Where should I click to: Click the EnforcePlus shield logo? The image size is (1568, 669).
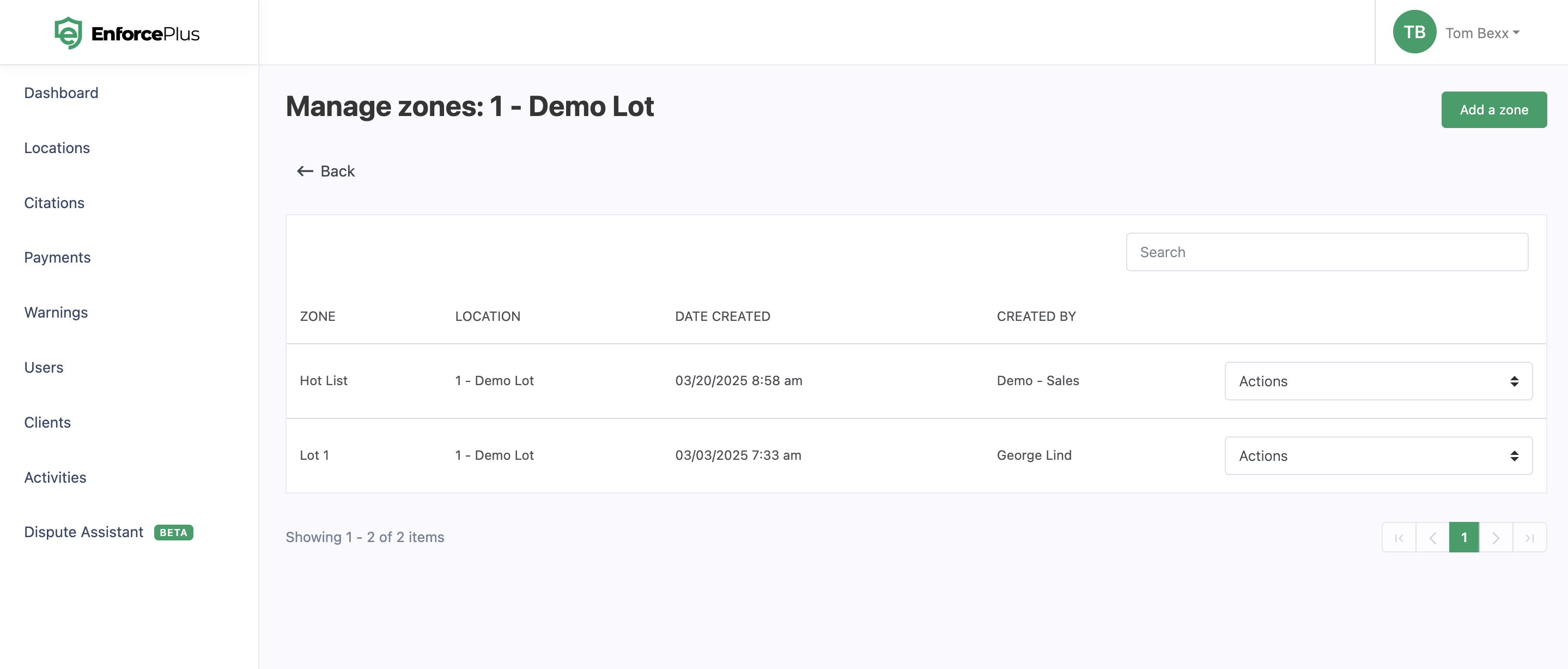click(68, 33)
